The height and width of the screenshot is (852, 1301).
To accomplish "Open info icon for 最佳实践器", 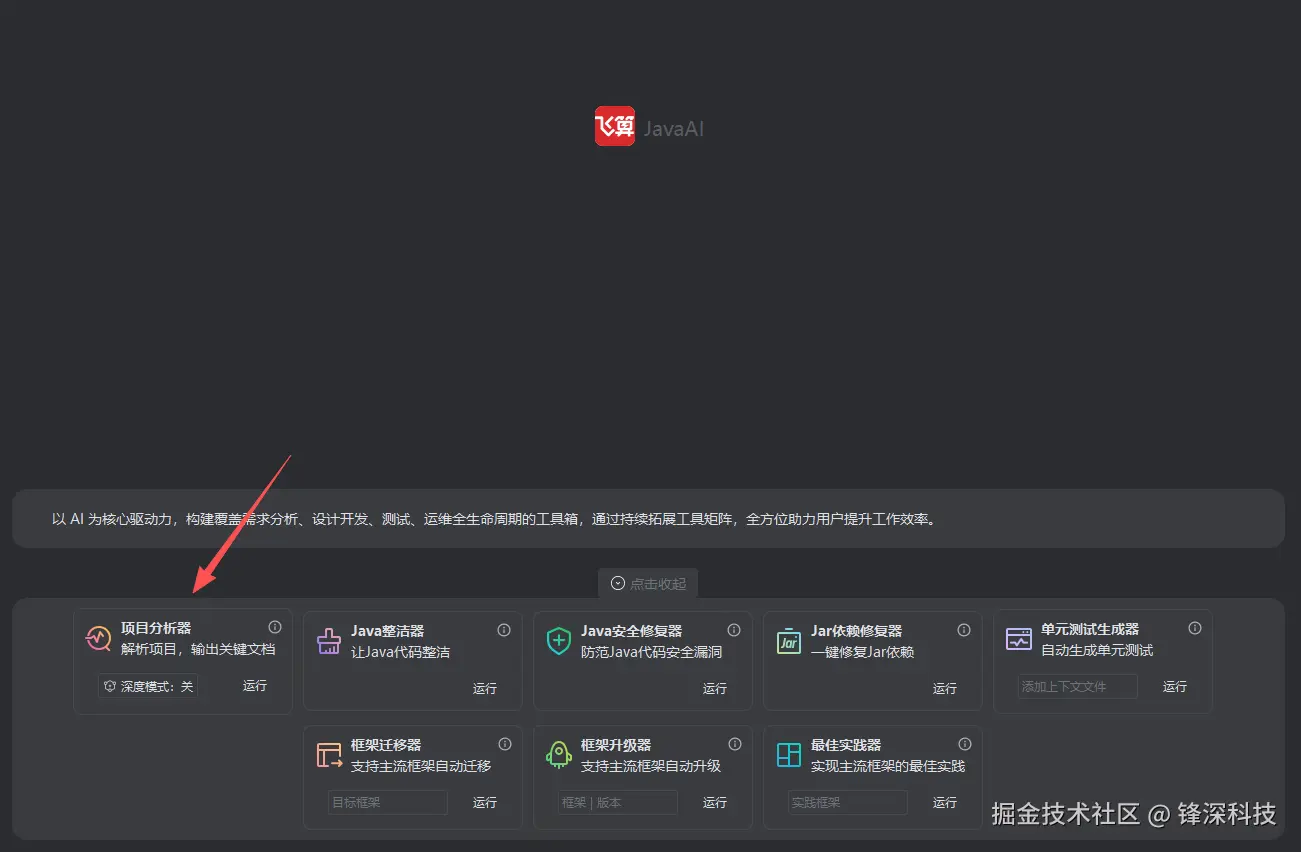I will point(965,744).
